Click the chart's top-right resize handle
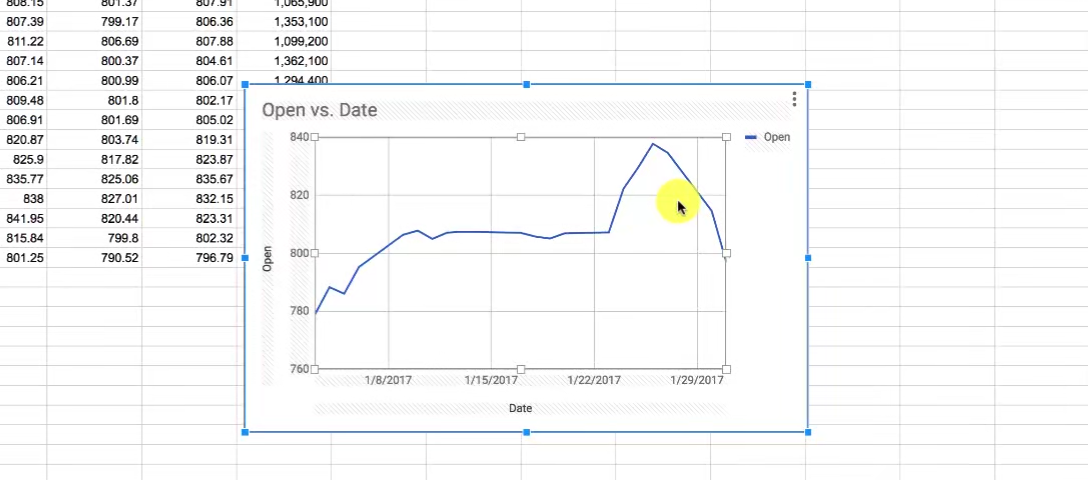The image size is (1088, 480). (x=808, y=85)
